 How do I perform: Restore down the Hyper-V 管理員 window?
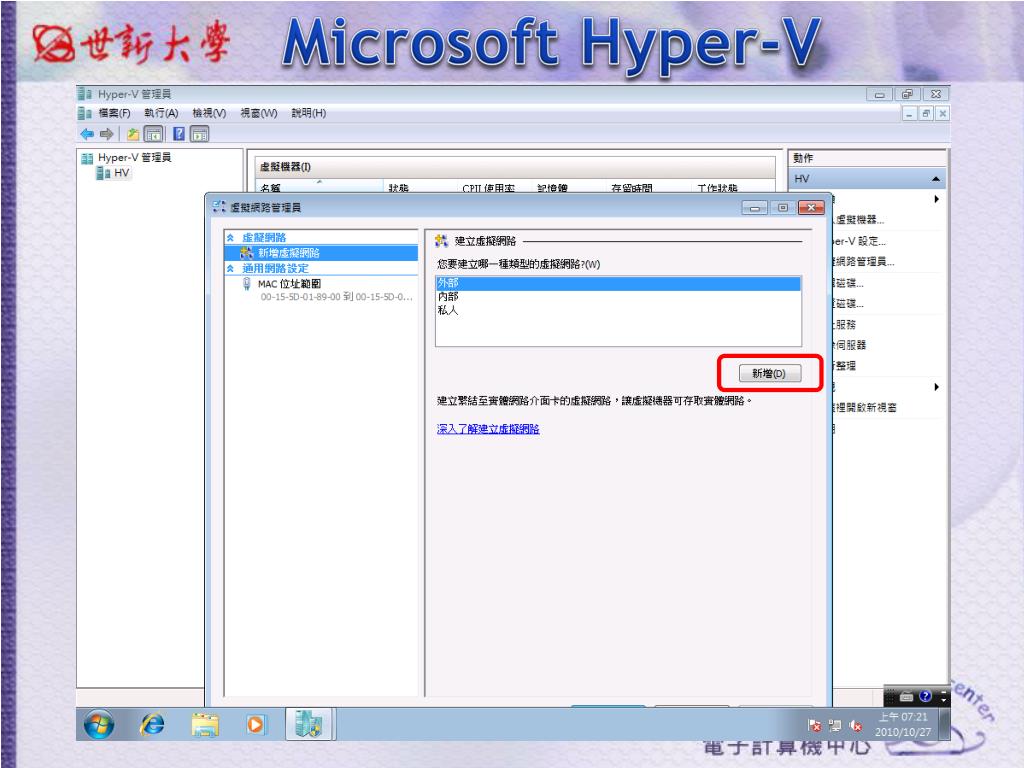(x=907, y=95)
